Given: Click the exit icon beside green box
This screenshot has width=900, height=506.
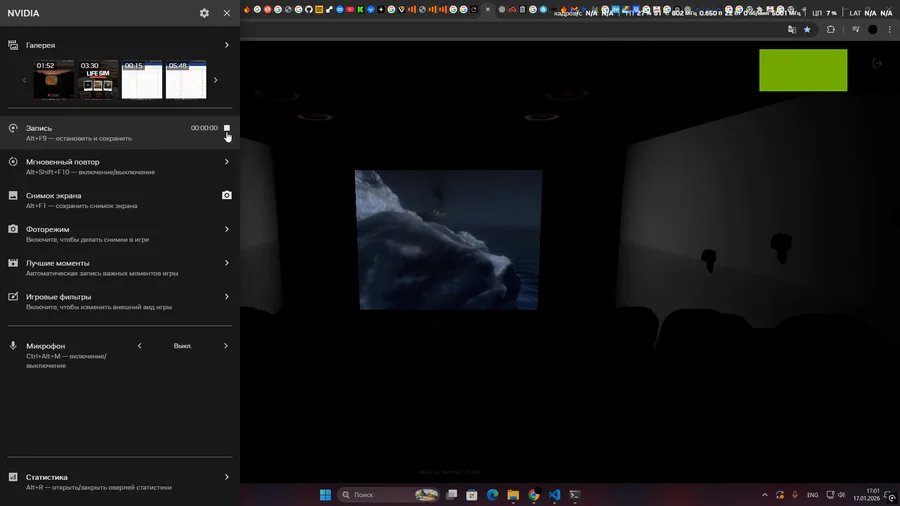Looking at the screenshot, I should click(877, 63).
